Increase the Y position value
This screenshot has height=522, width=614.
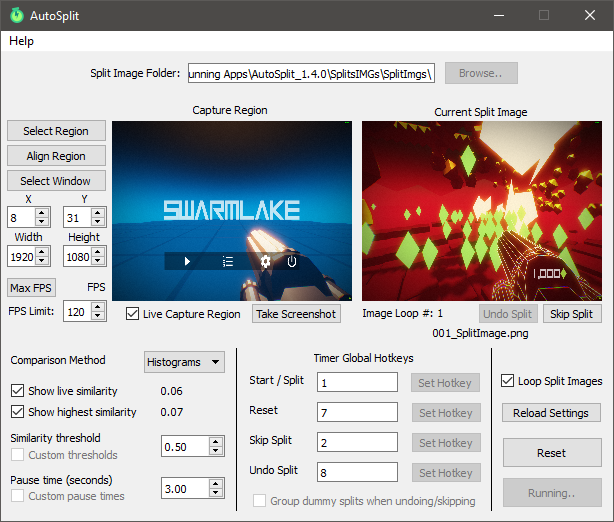(98, 213)
